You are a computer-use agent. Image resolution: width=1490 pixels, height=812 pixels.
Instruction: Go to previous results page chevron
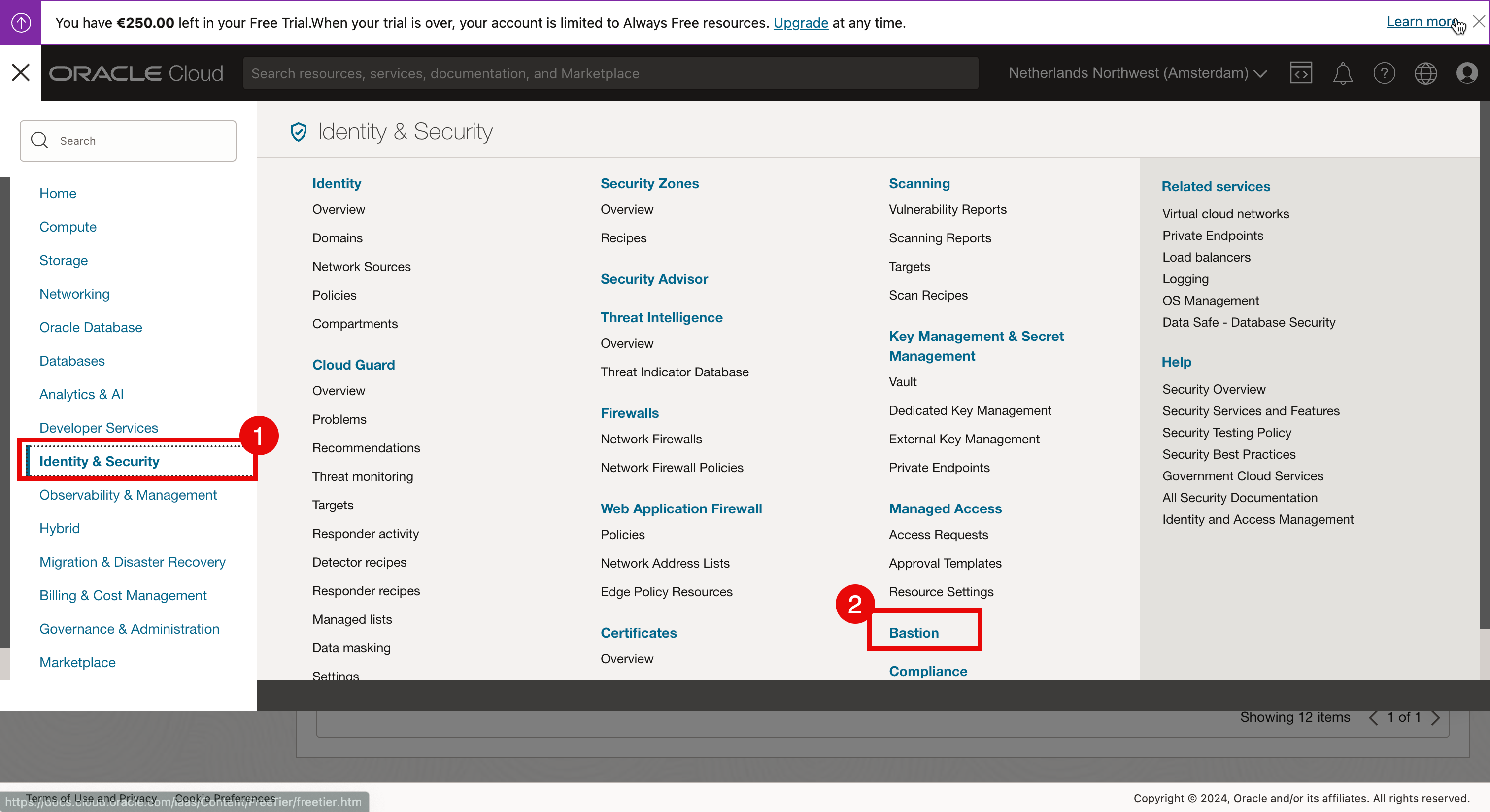pos(1373,718)
